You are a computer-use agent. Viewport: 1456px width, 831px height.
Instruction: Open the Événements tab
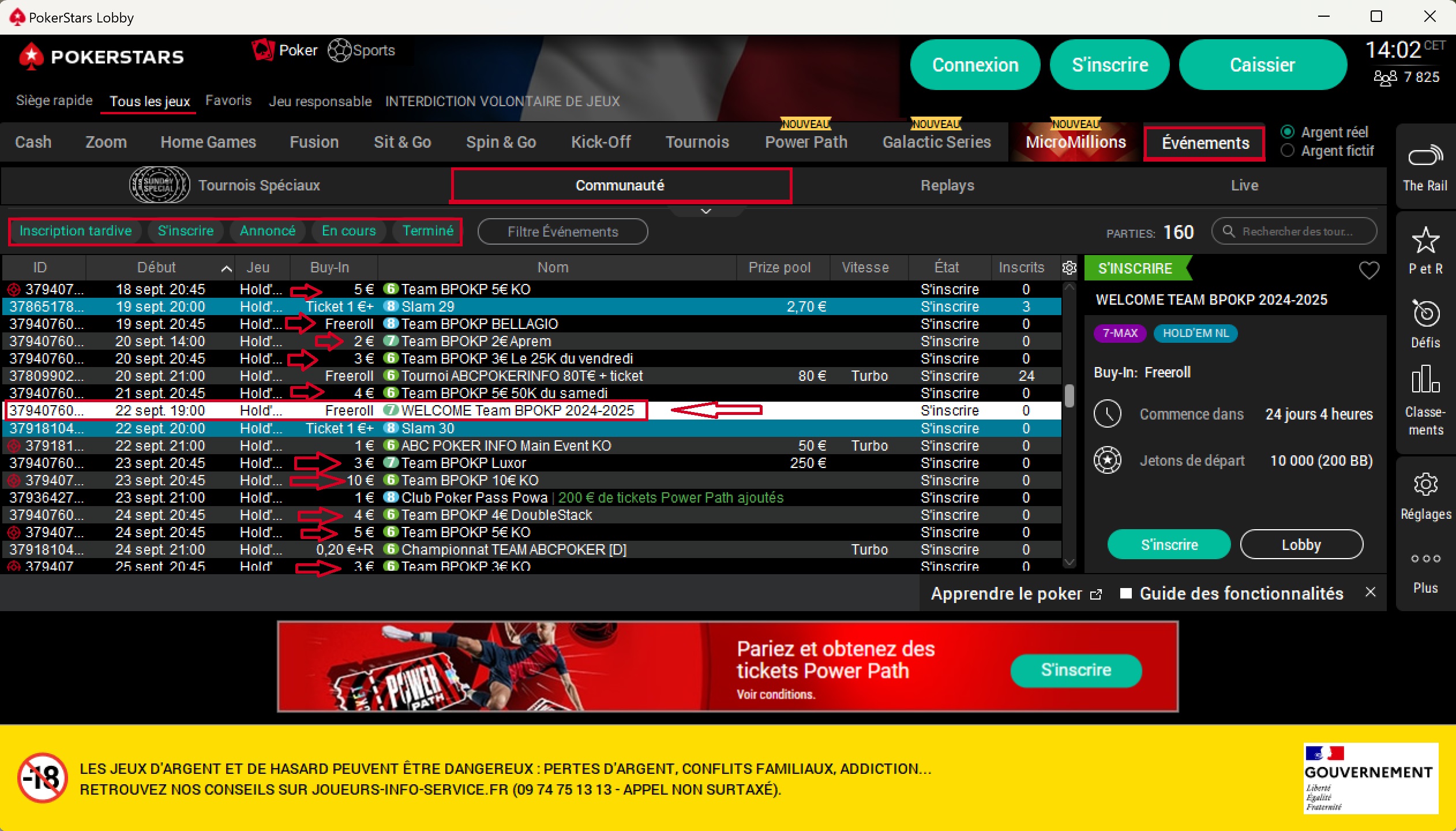click(x=1205, y=143)
